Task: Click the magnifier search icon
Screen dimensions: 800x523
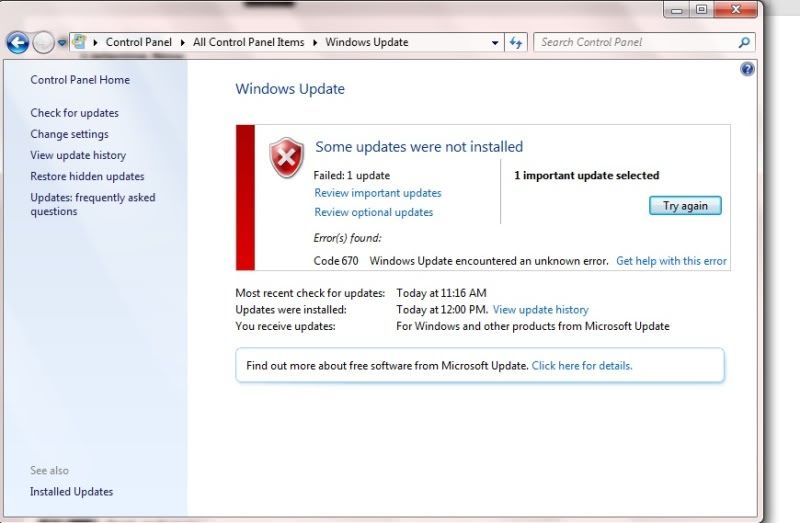Action: click(744, 42)
